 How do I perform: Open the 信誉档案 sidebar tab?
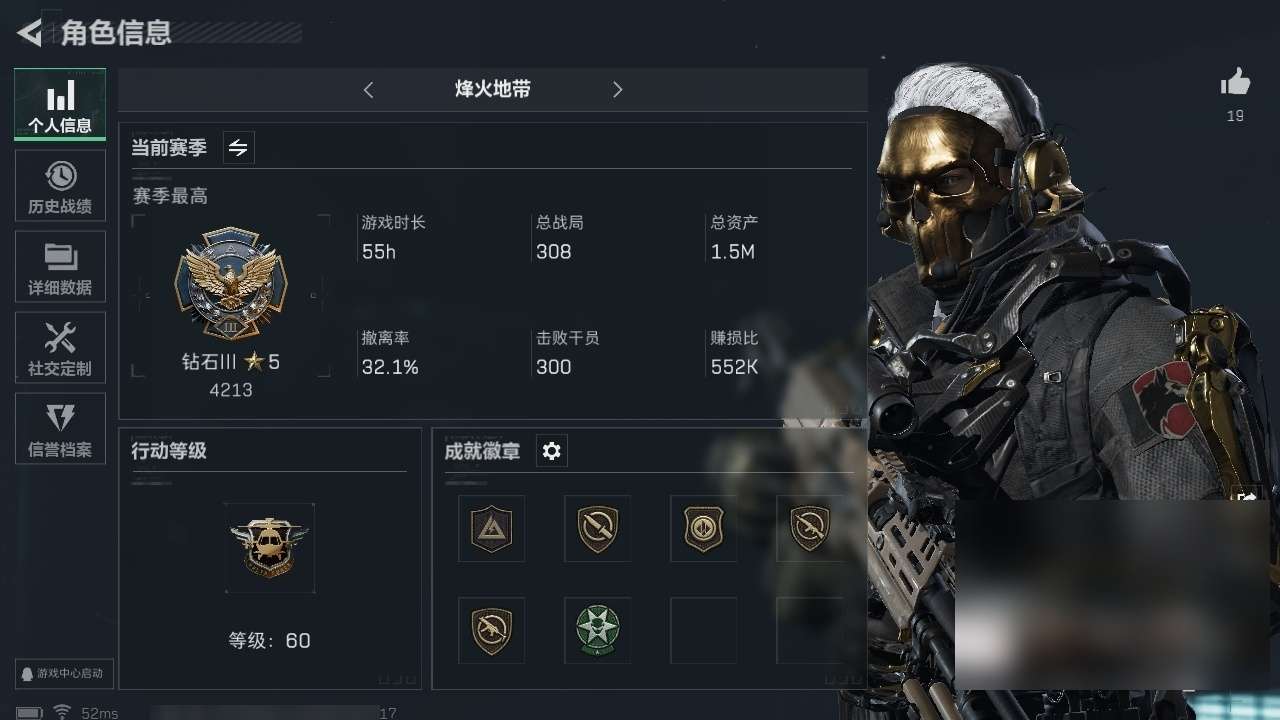[60, 429]
